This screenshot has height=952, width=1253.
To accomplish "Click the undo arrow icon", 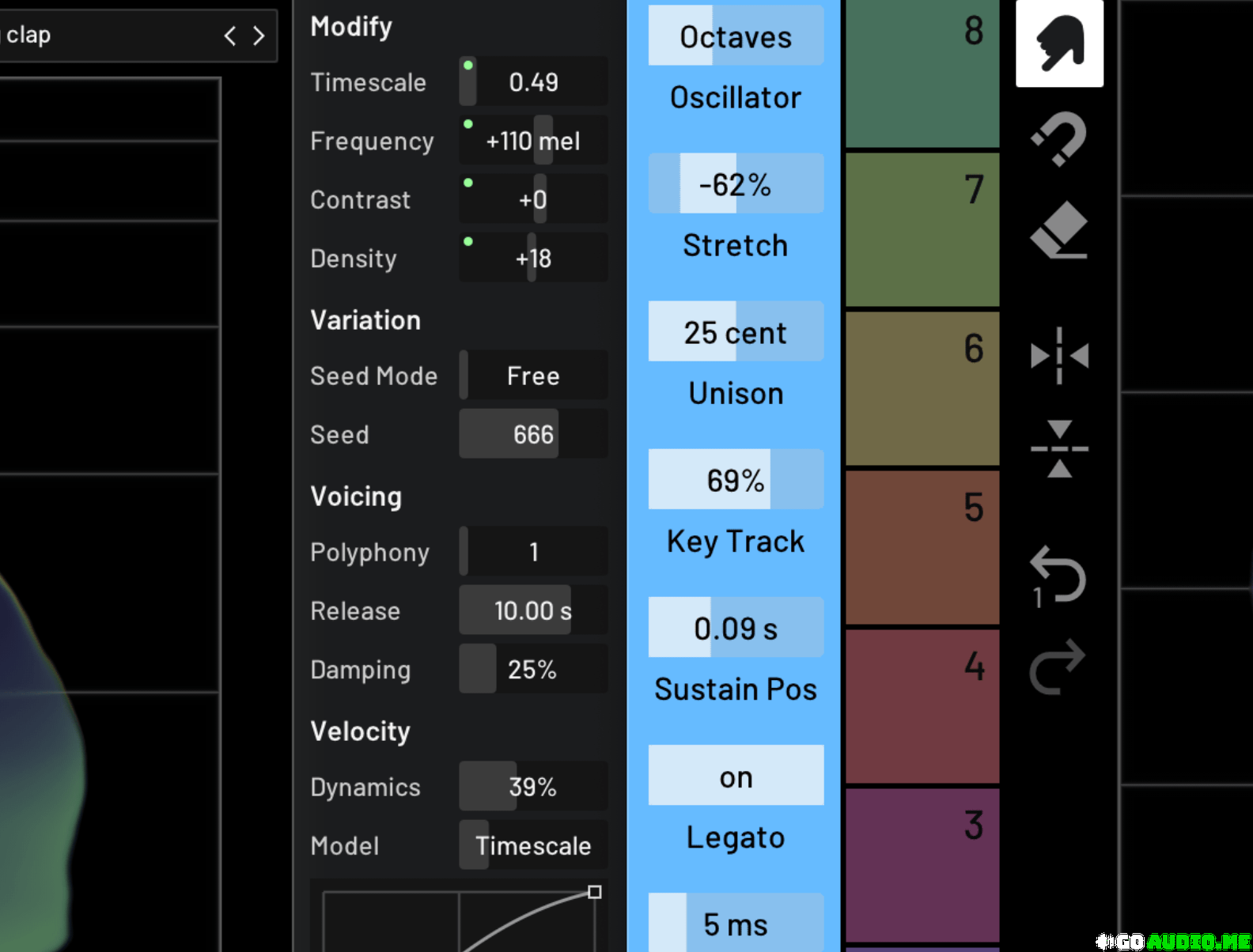I will click(1059, 576).
